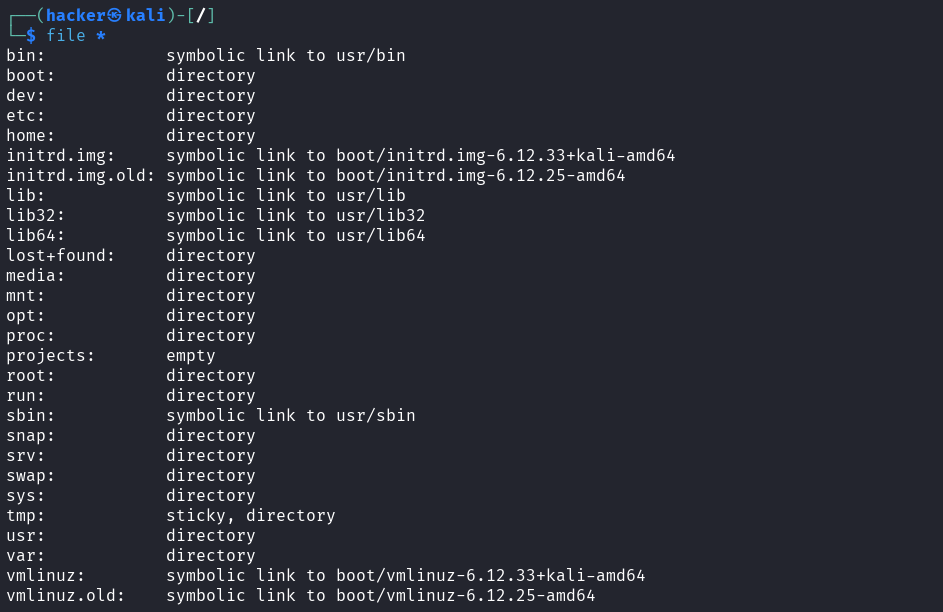
Task: Click the "swap:" entry name
Action: [x=31, y=475]
